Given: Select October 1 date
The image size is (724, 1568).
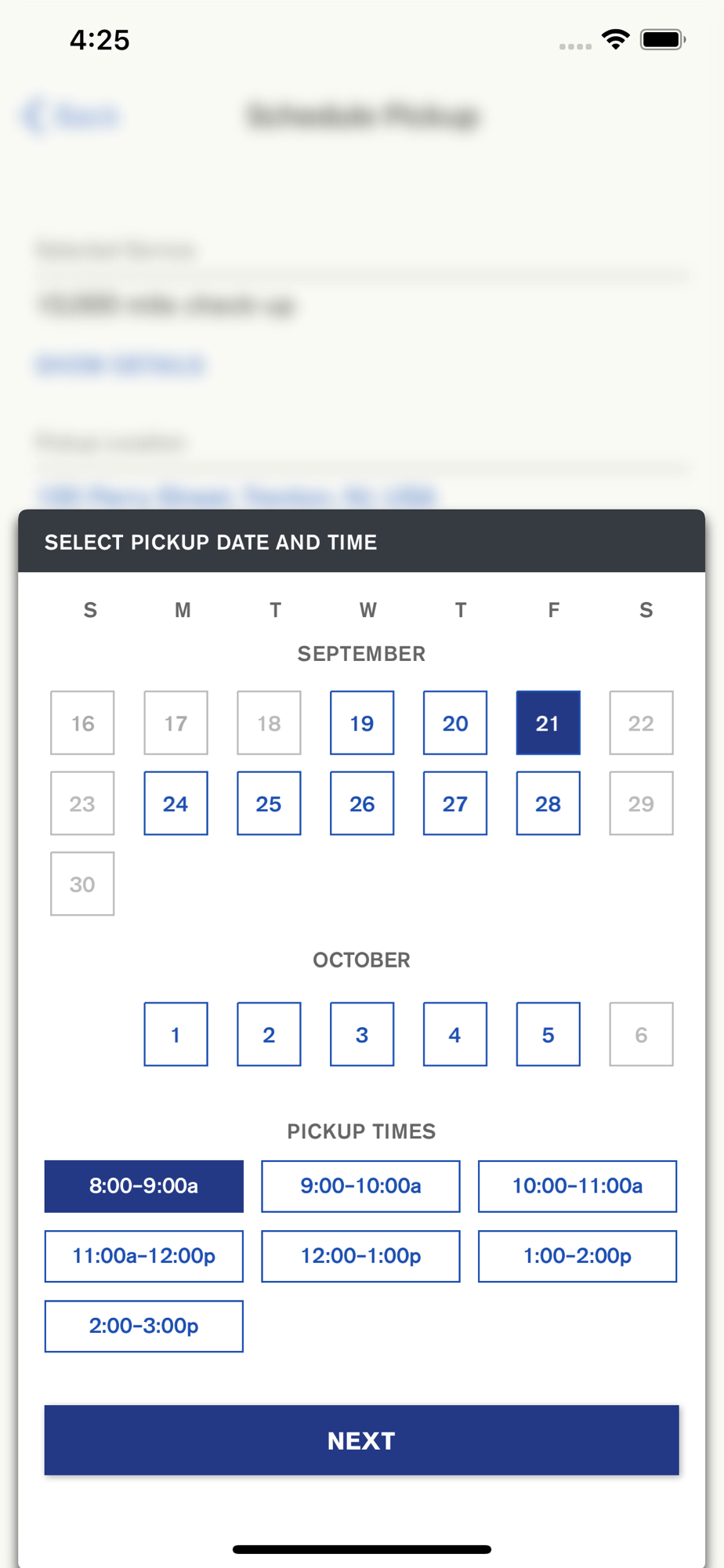Looking at the screenshot, I should [176, 1034].
